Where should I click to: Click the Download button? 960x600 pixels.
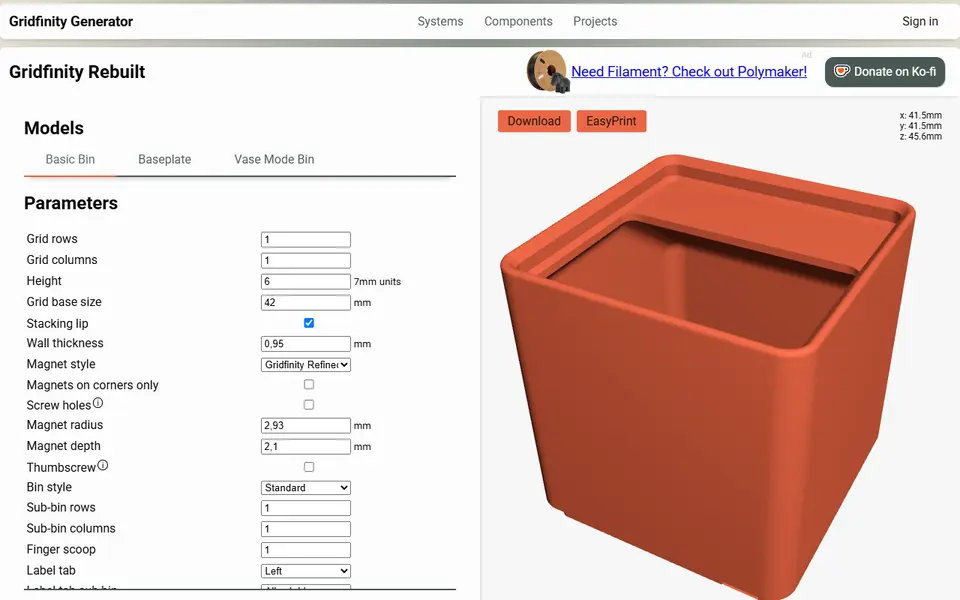coord(534,121)
